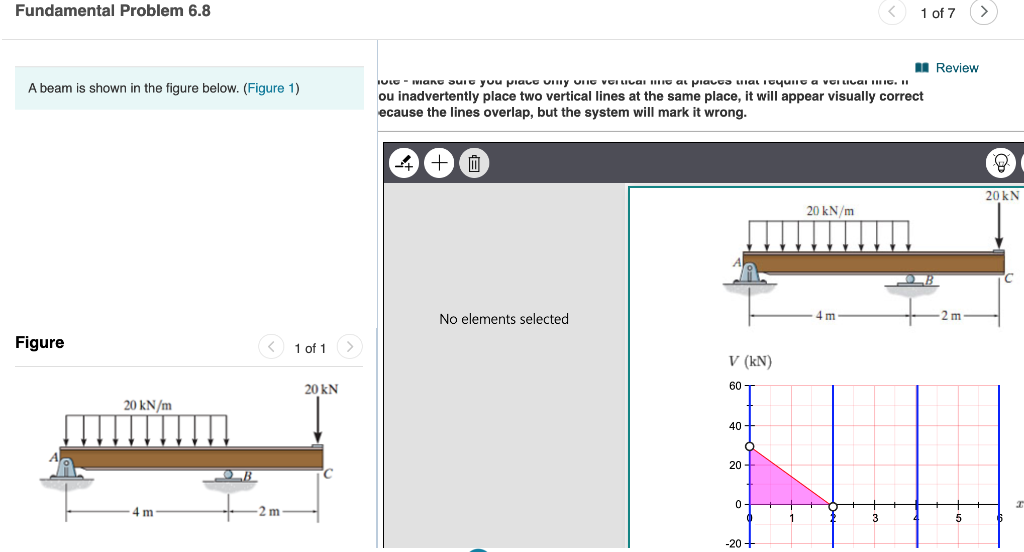Select the add vertical line tool
The width and height of the screenshot is (1024, 552).
click(404, 163)
